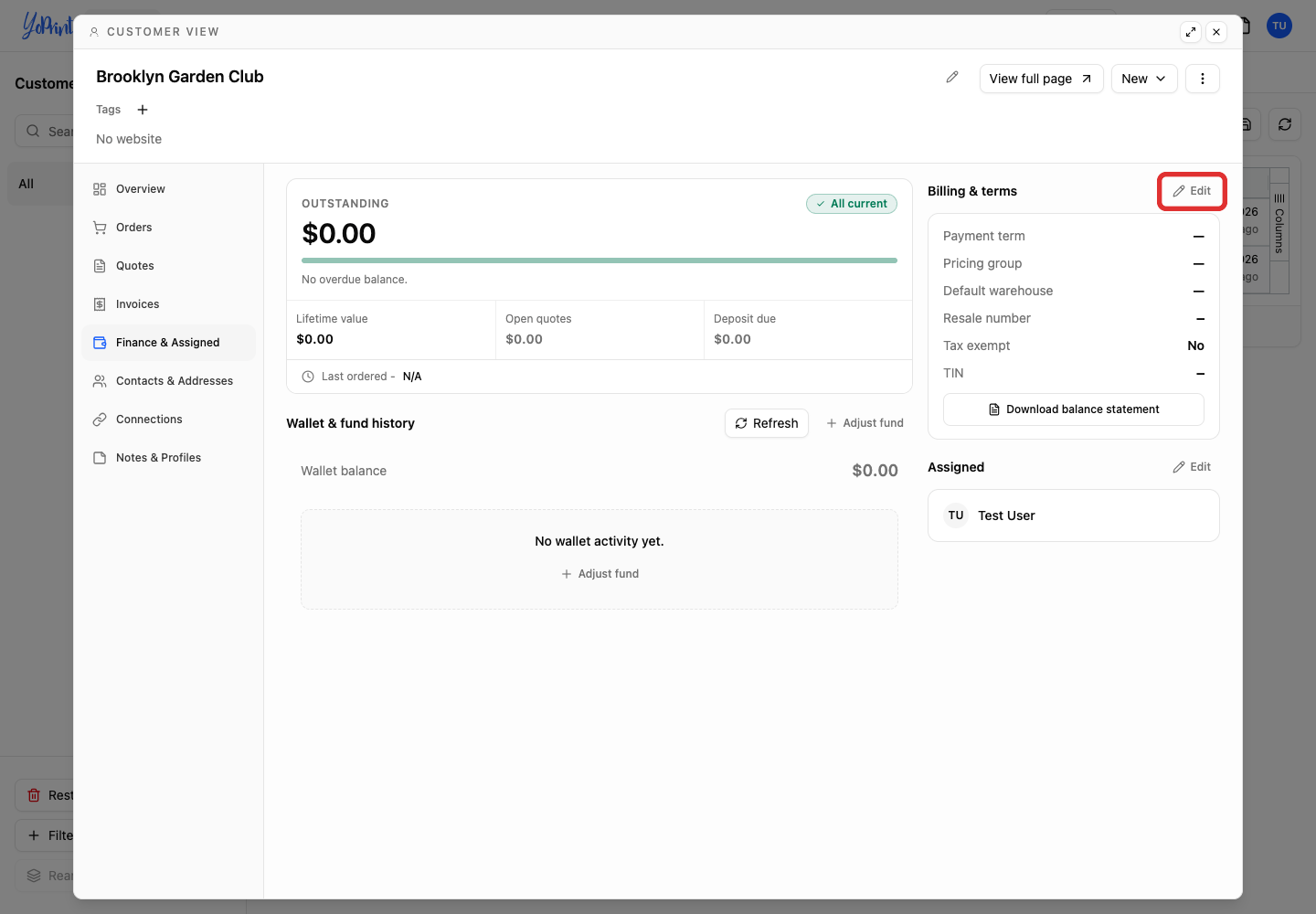Image resolution: width=1316 pixels, height=914 pixels.
Task: Click View full page button
Action: tap(1042, 79)
